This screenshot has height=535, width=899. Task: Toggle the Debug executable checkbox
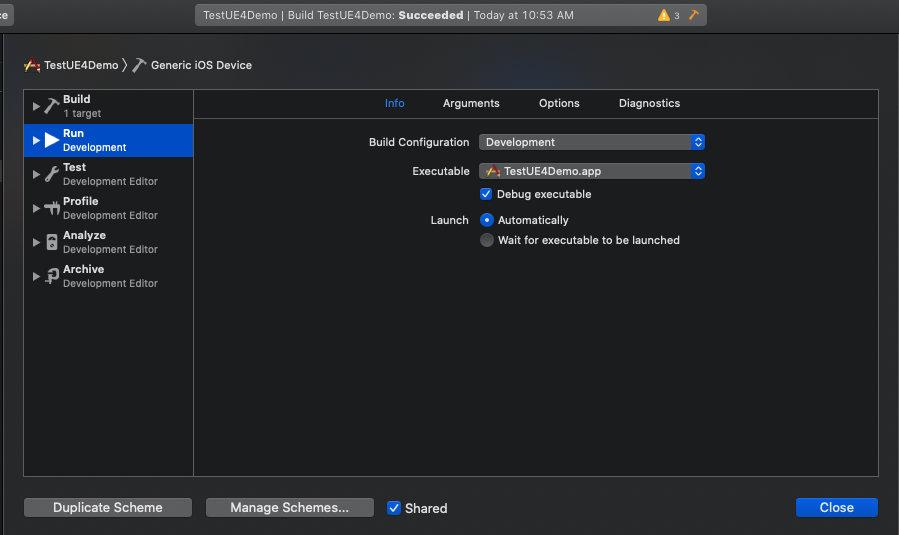click(x=487, y=194)
